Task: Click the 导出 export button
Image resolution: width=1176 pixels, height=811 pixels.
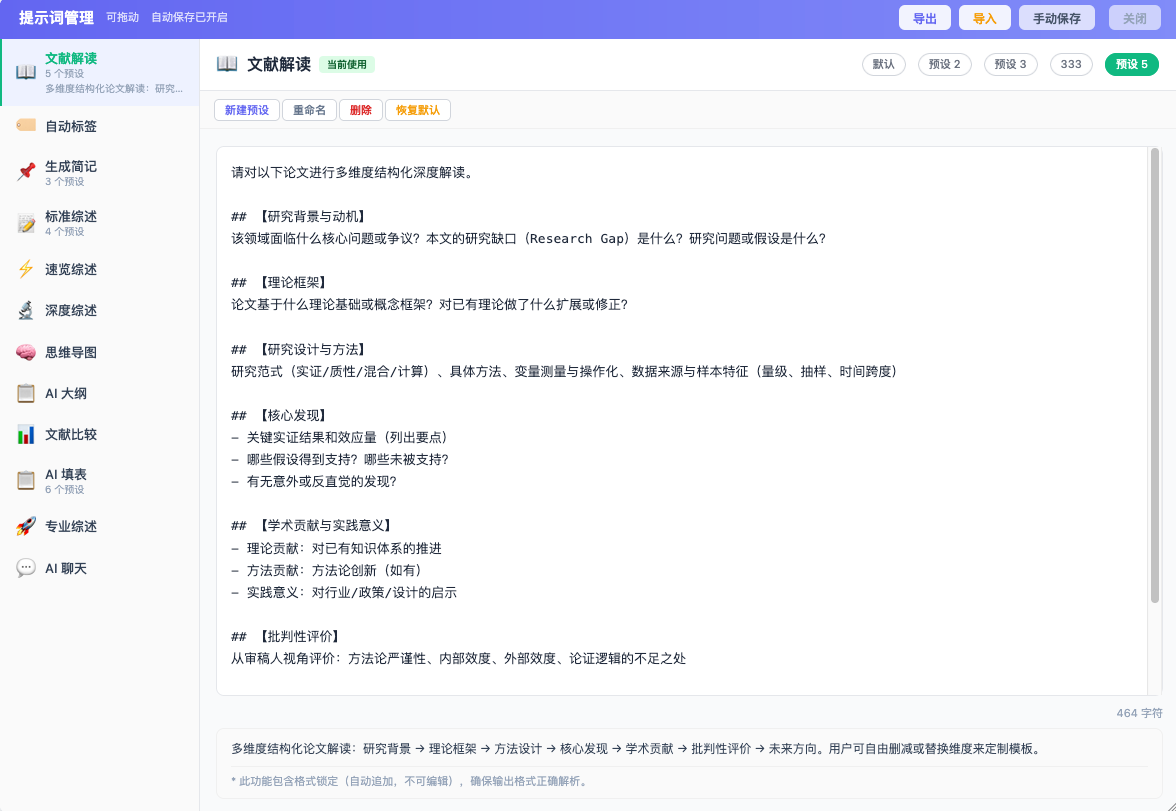Action: click(x=925, y=18)
